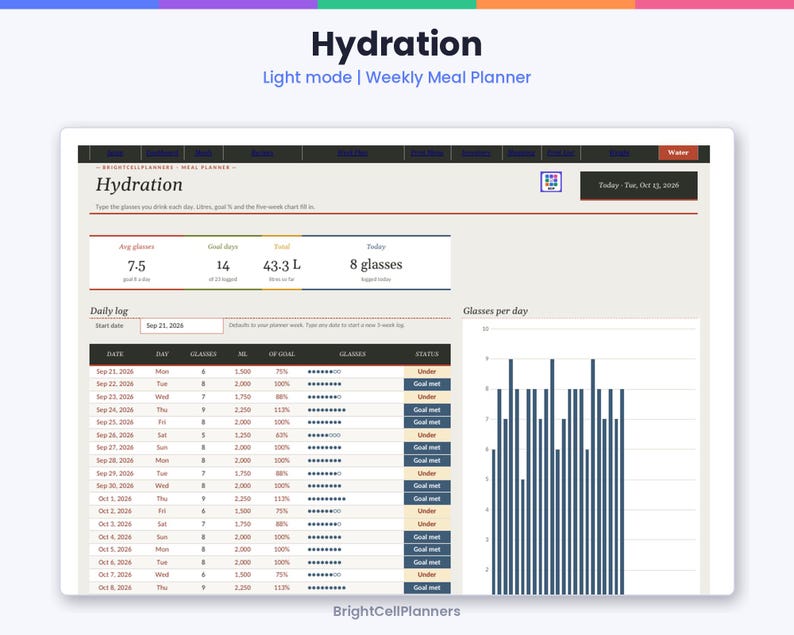Screen dimensions: 794x635
Task: Open the Water tab in navigation bar
Action: [x=678, y=152]
